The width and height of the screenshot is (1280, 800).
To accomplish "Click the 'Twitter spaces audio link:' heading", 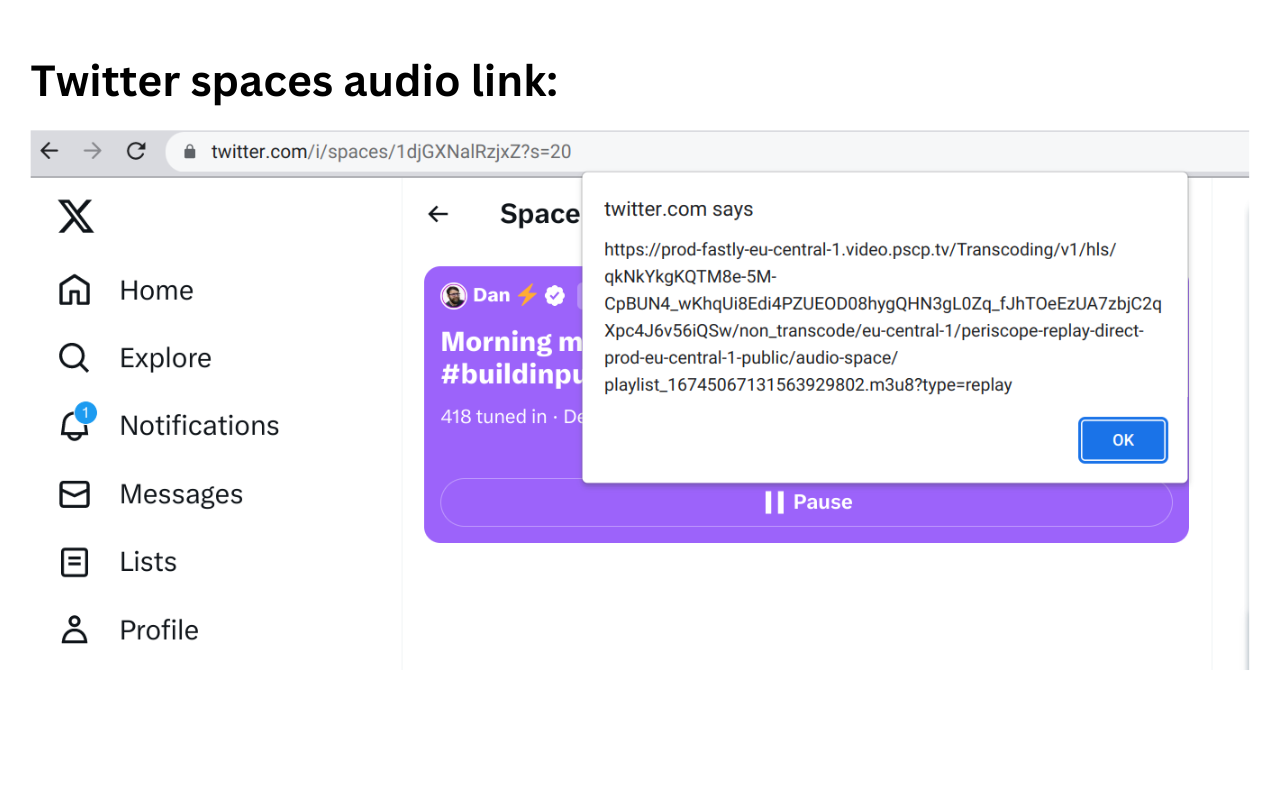I will tap(294, 81).
